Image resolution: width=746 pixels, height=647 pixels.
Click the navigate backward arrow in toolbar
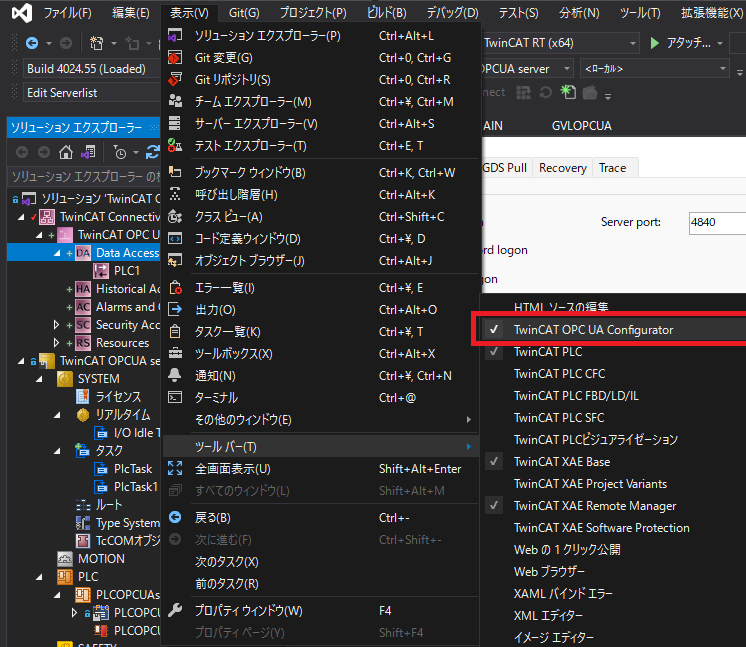pos(32,43)
